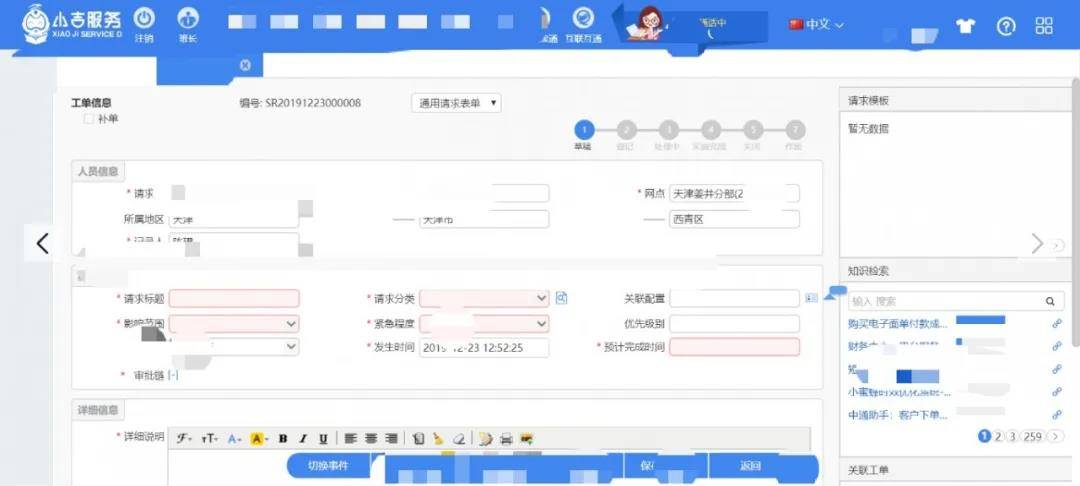This screenshot has width=1080, height=486.
Task: Click the 知识检索 search input field
Action: (947, 301)
